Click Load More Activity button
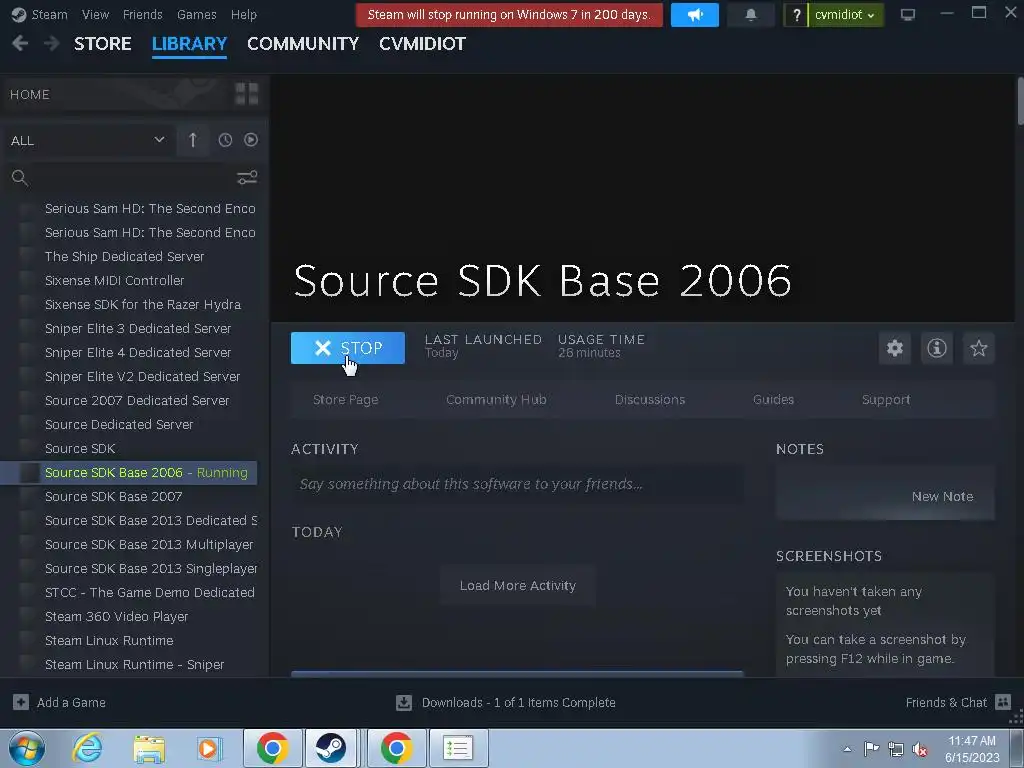This screenshot has width=1024, height=768. click(518, 586)
